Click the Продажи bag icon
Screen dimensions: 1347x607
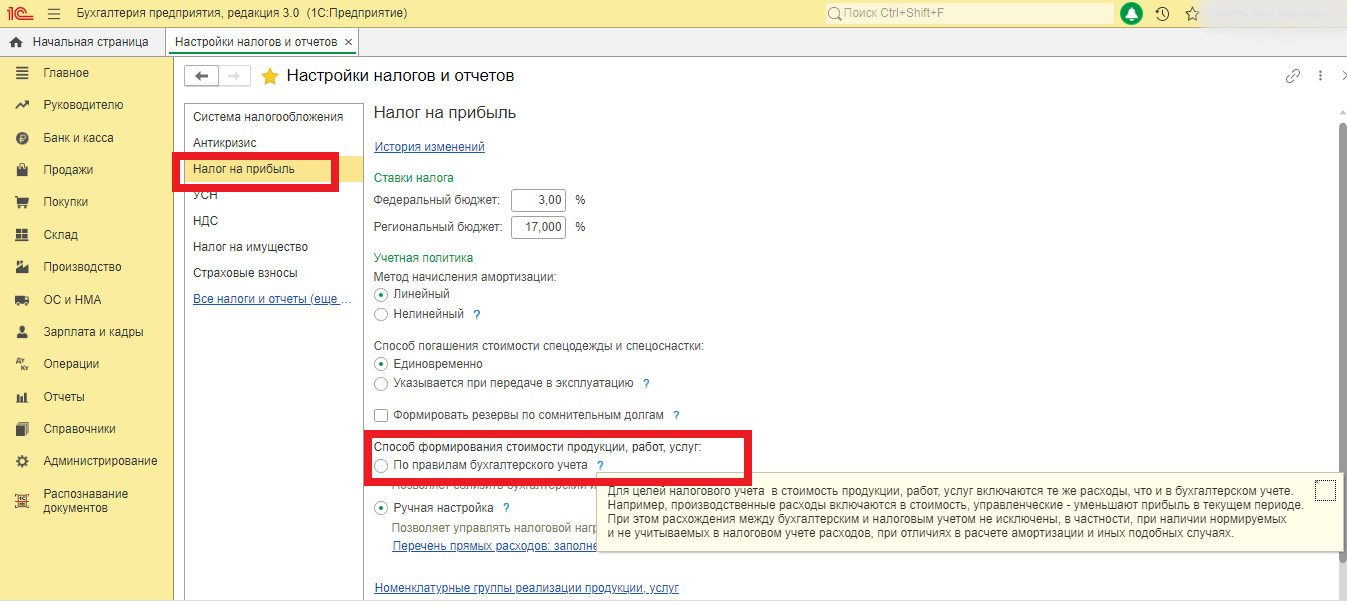click(22, 170)
